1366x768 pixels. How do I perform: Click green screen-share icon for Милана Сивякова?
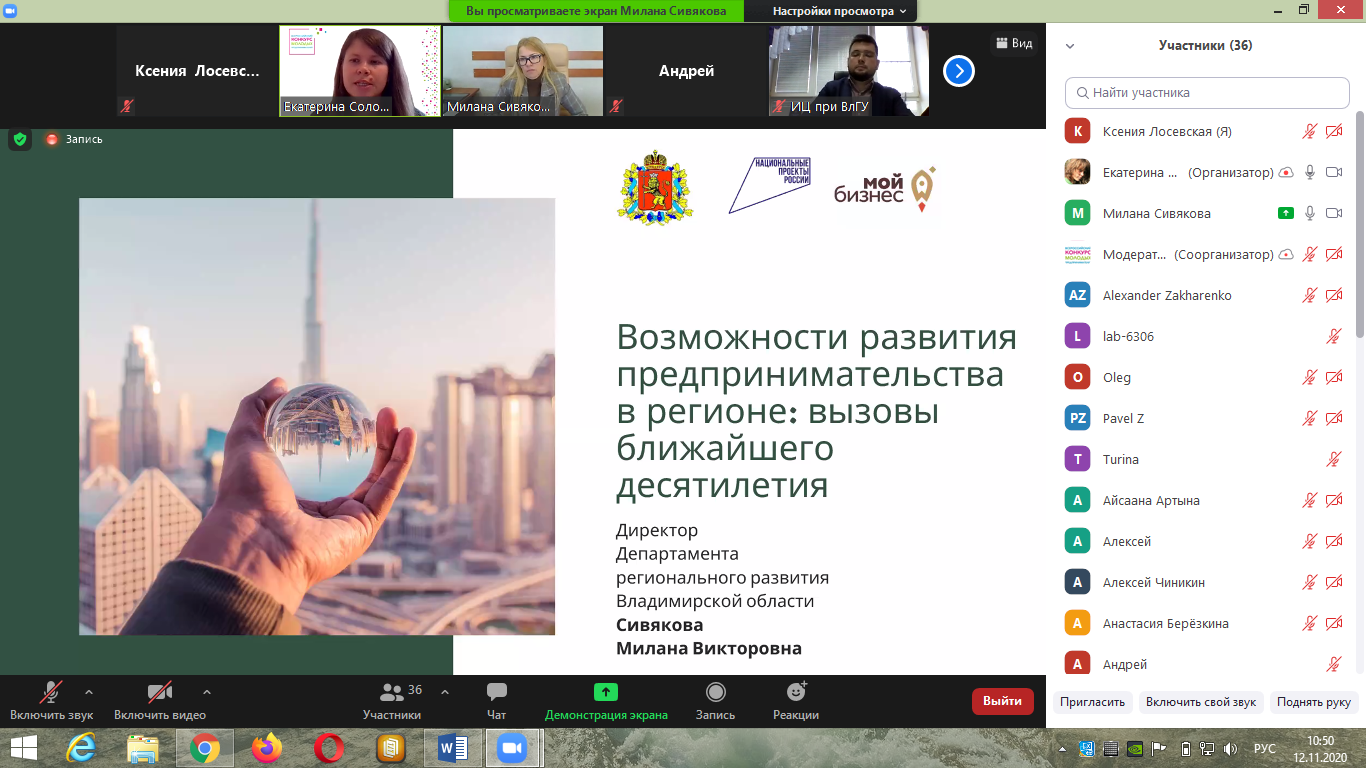tap(1285, 213)
